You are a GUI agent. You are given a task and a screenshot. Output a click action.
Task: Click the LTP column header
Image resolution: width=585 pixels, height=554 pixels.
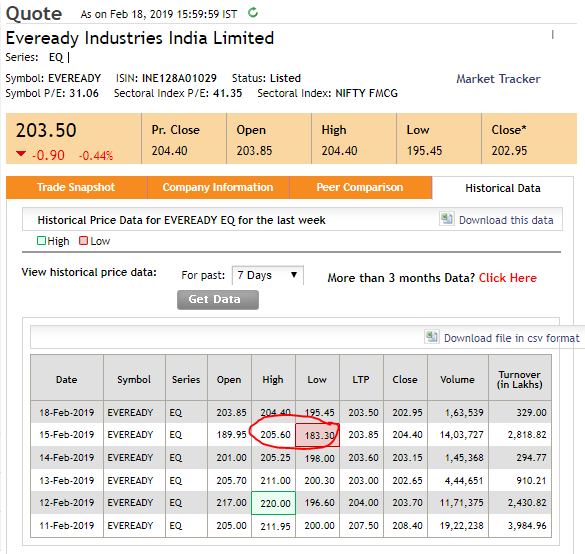361,379
